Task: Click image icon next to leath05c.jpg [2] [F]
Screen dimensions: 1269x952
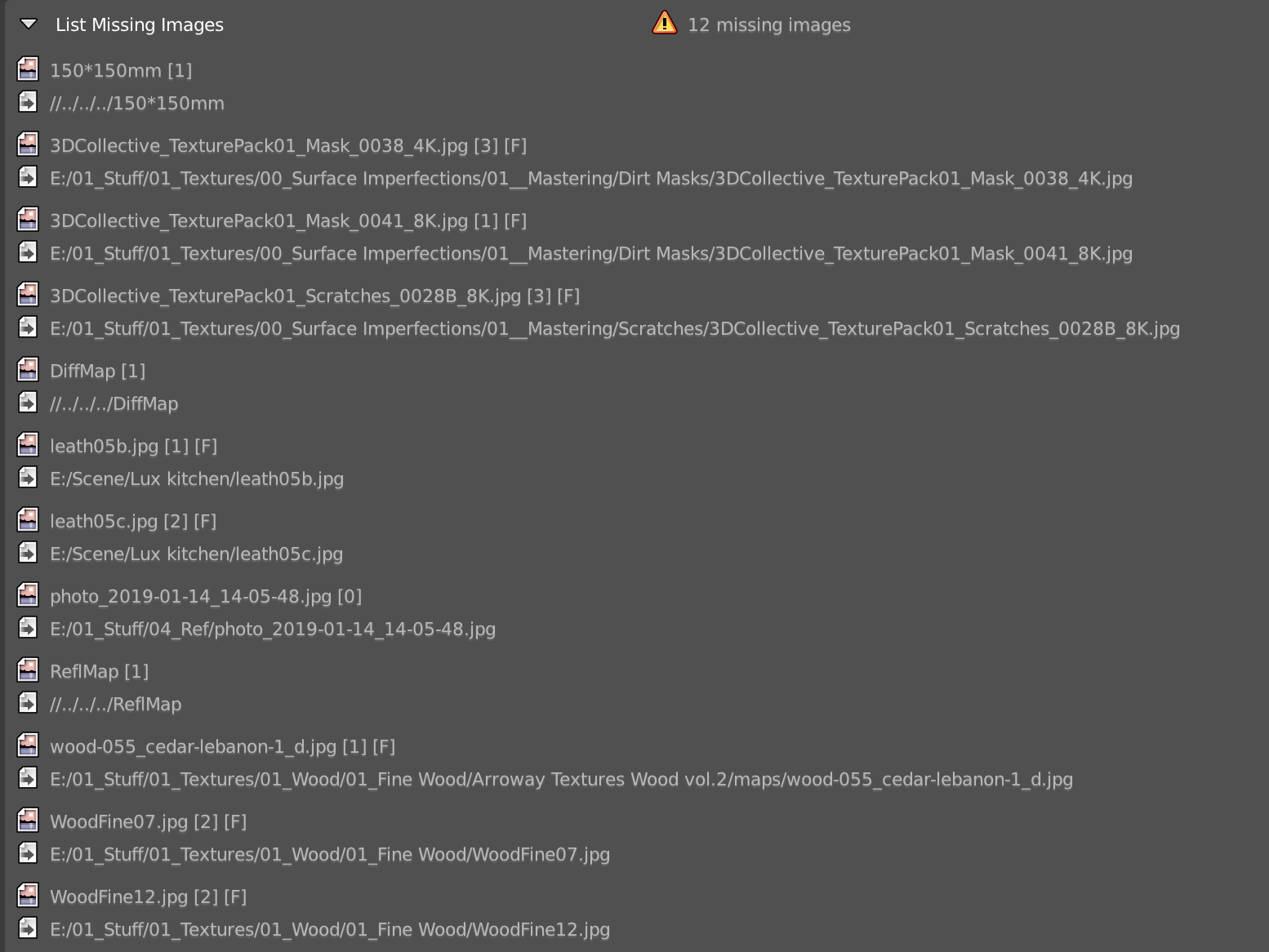Action: (x=28, y=519)
